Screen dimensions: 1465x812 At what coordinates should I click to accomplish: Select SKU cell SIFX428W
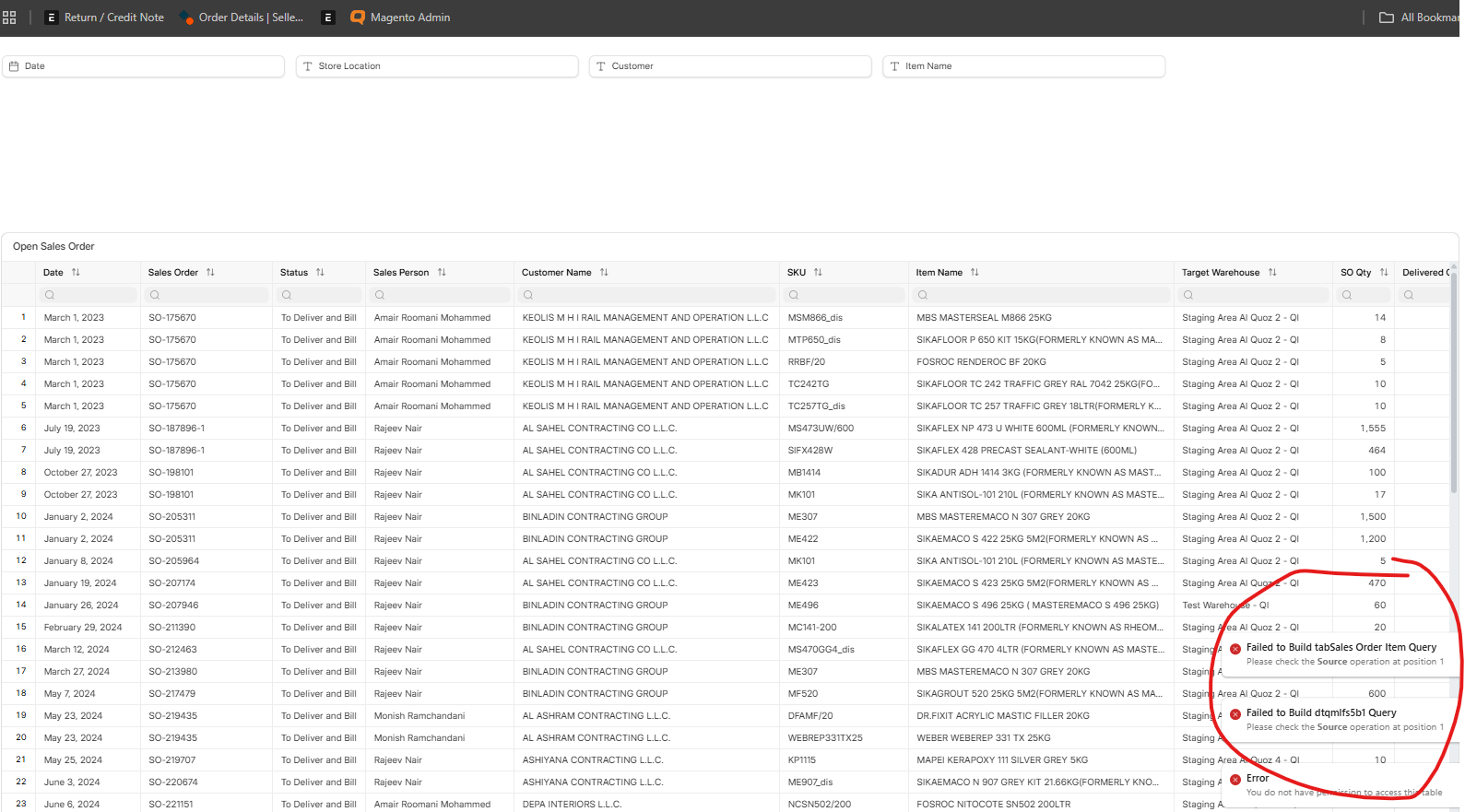tap(810, 451)
